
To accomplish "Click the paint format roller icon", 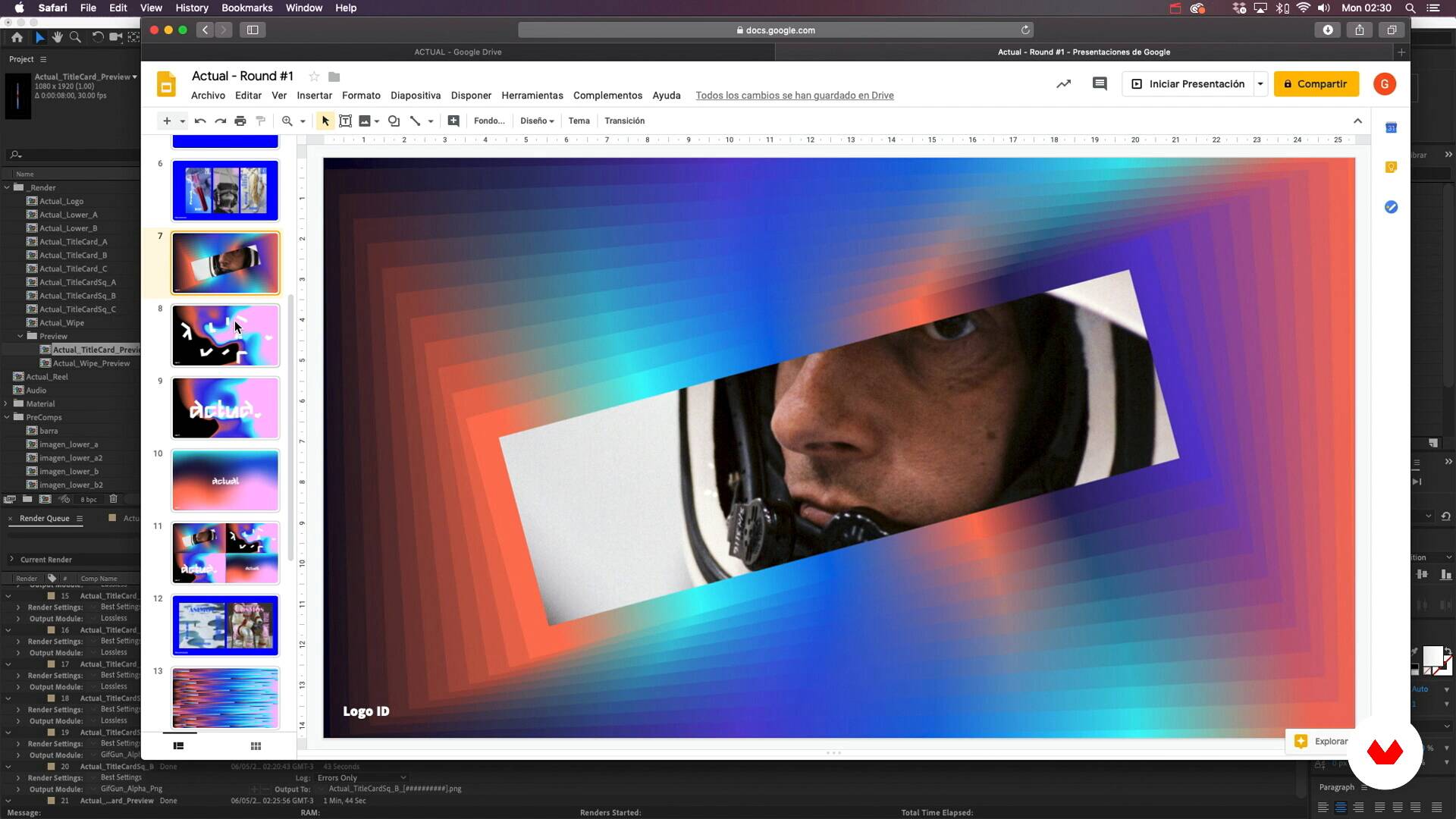I will pos(261,121).
